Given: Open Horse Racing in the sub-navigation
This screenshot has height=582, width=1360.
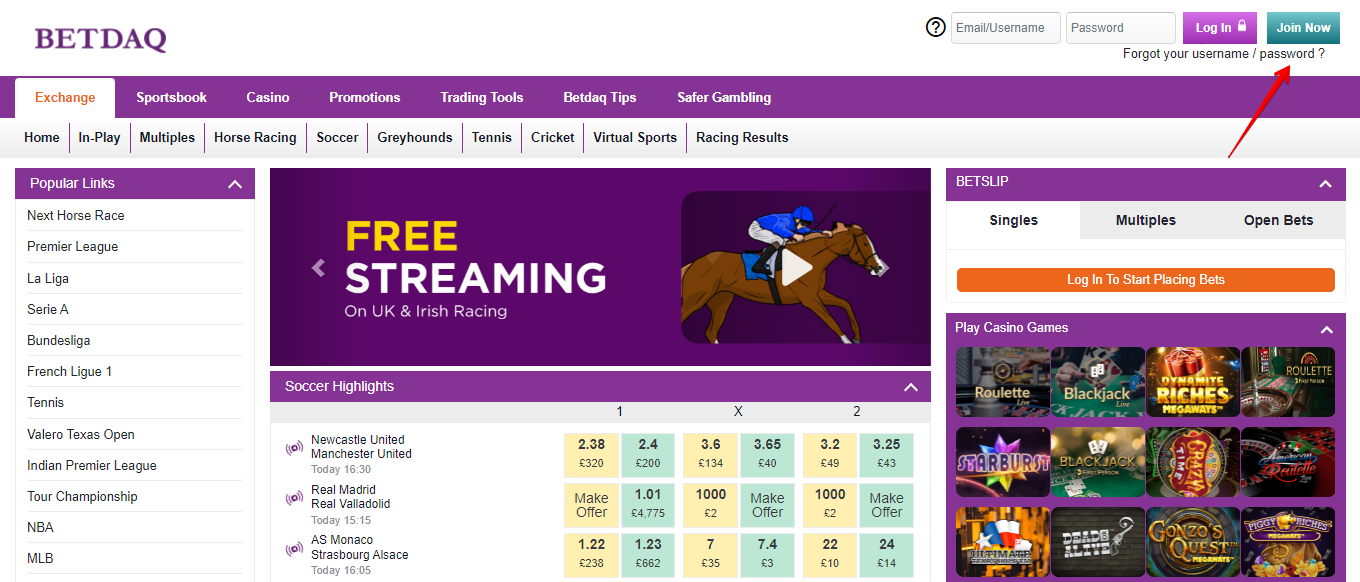Looking at the screenshot, I should tap(255, 138).
